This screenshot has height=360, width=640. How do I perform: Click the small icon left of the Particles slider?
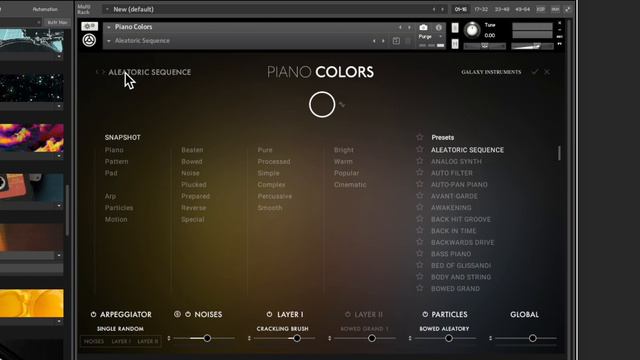410,338
